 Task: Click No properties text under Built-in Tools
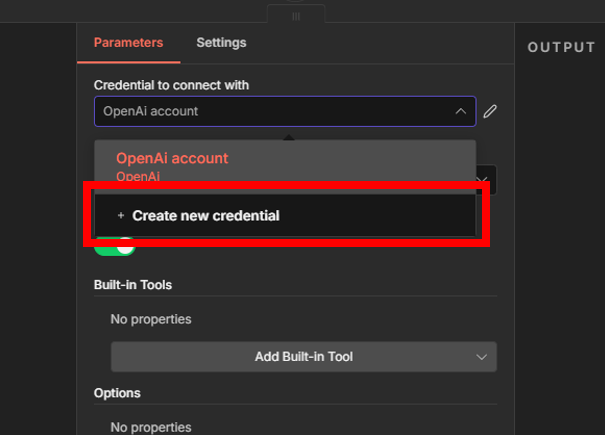[150, 320]
